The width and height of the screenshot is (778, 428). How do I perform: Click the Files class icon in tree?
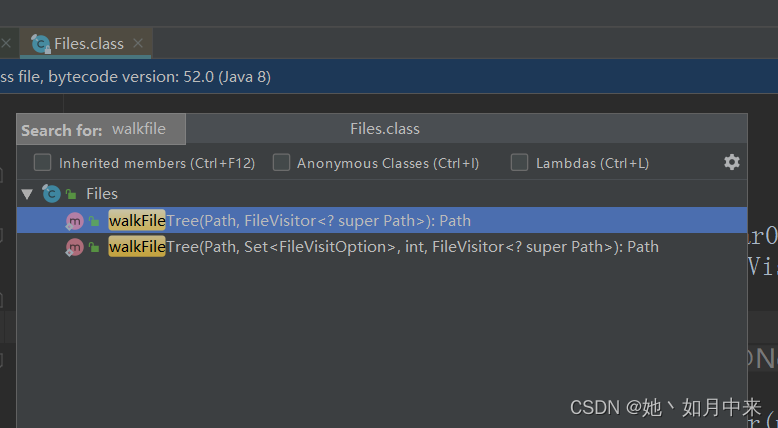(51, 193)
